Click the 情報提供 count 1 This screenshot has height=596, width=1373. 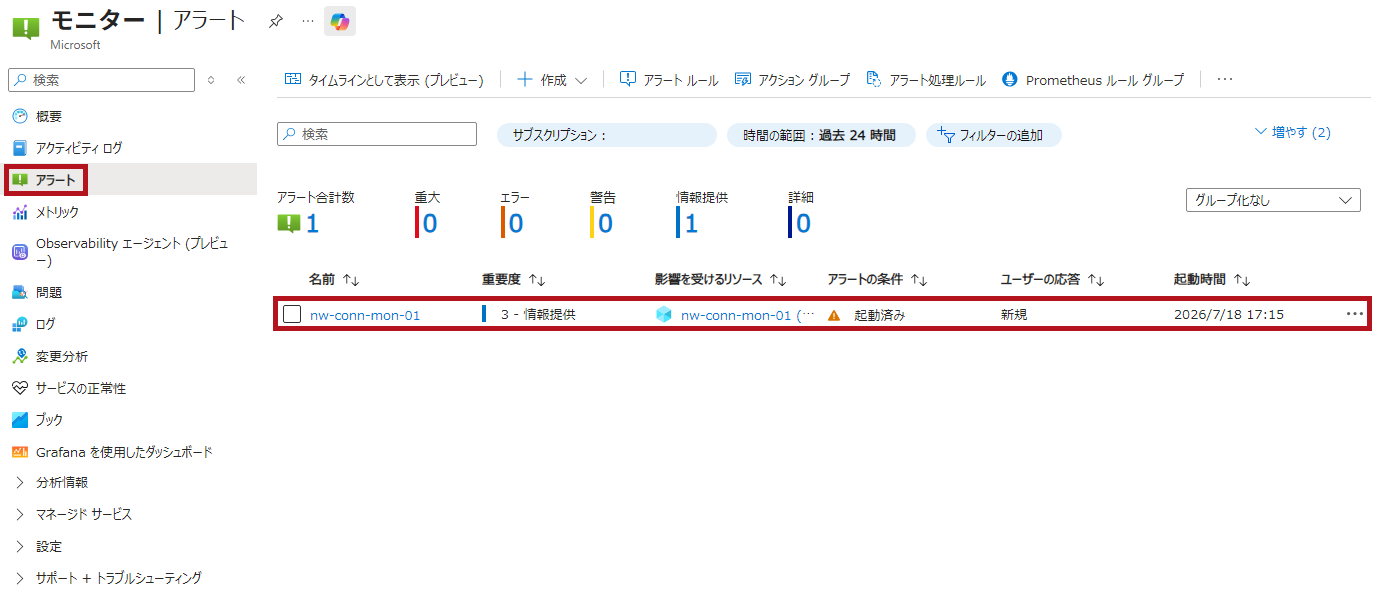[x=691, y=223]
